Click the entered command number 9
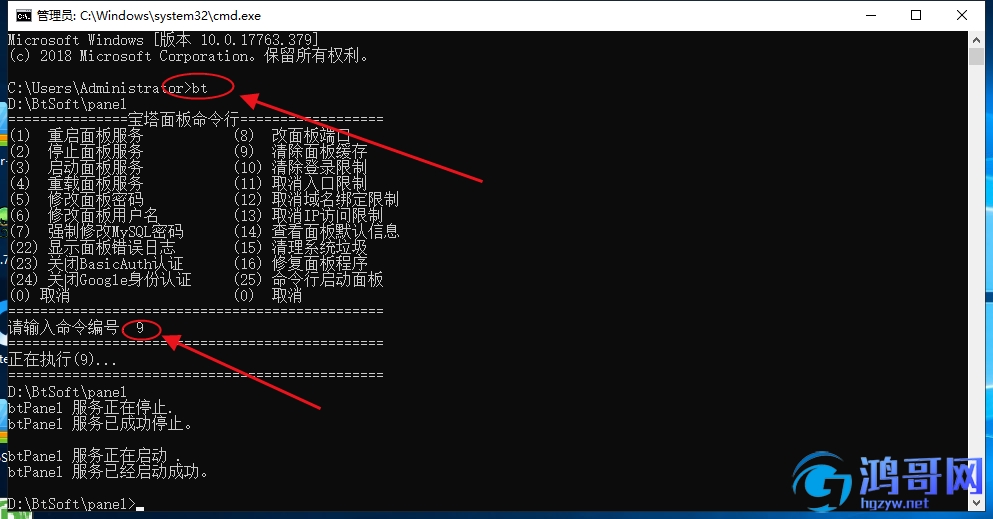 (x=140, y=328)
